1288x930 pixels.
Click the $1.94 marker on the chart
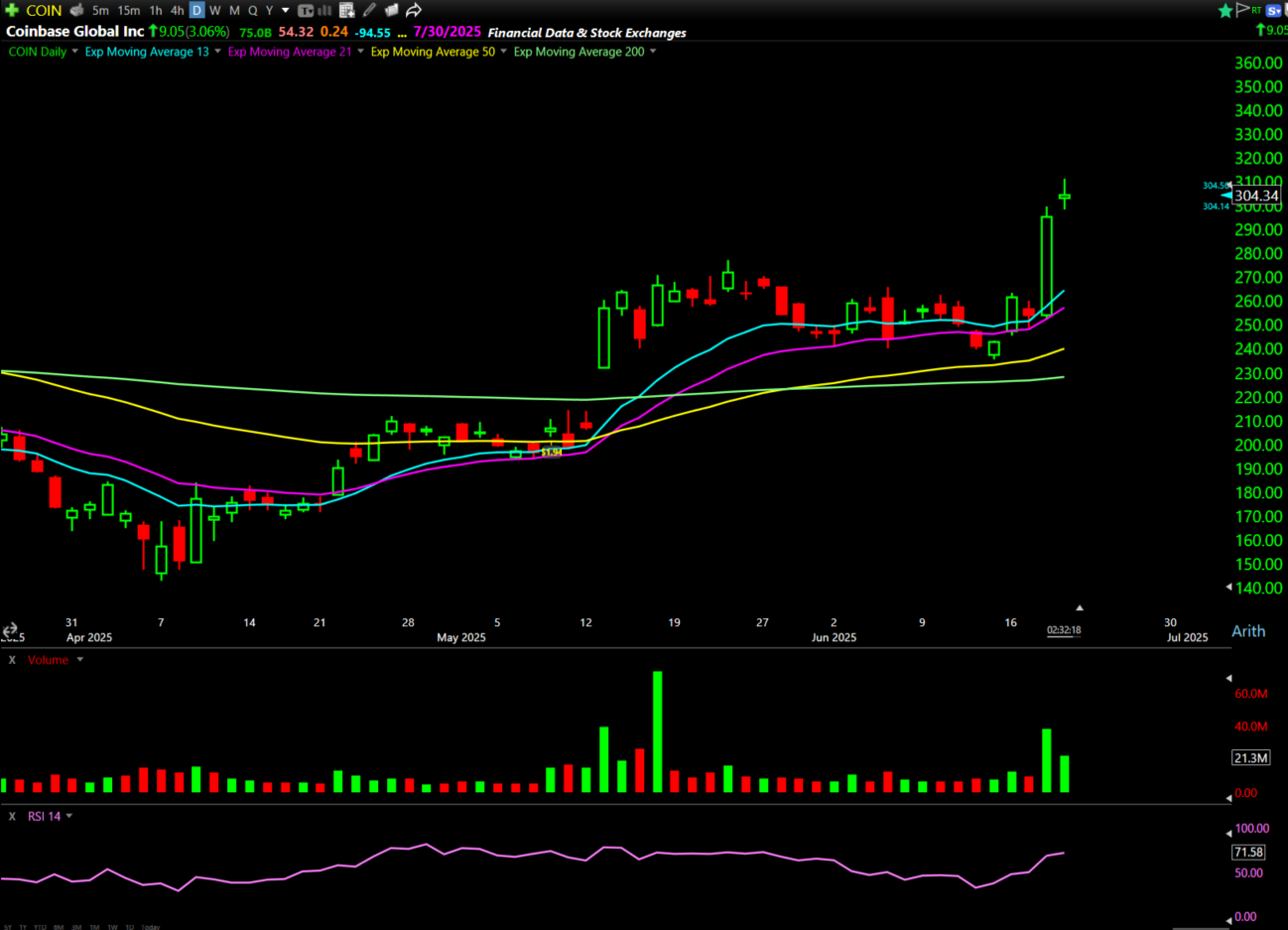pos(552,453)
